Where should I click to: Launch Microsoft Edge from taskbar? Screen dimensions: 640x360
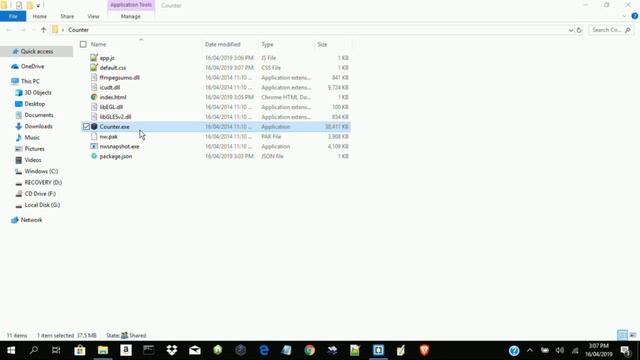point(264,350)
